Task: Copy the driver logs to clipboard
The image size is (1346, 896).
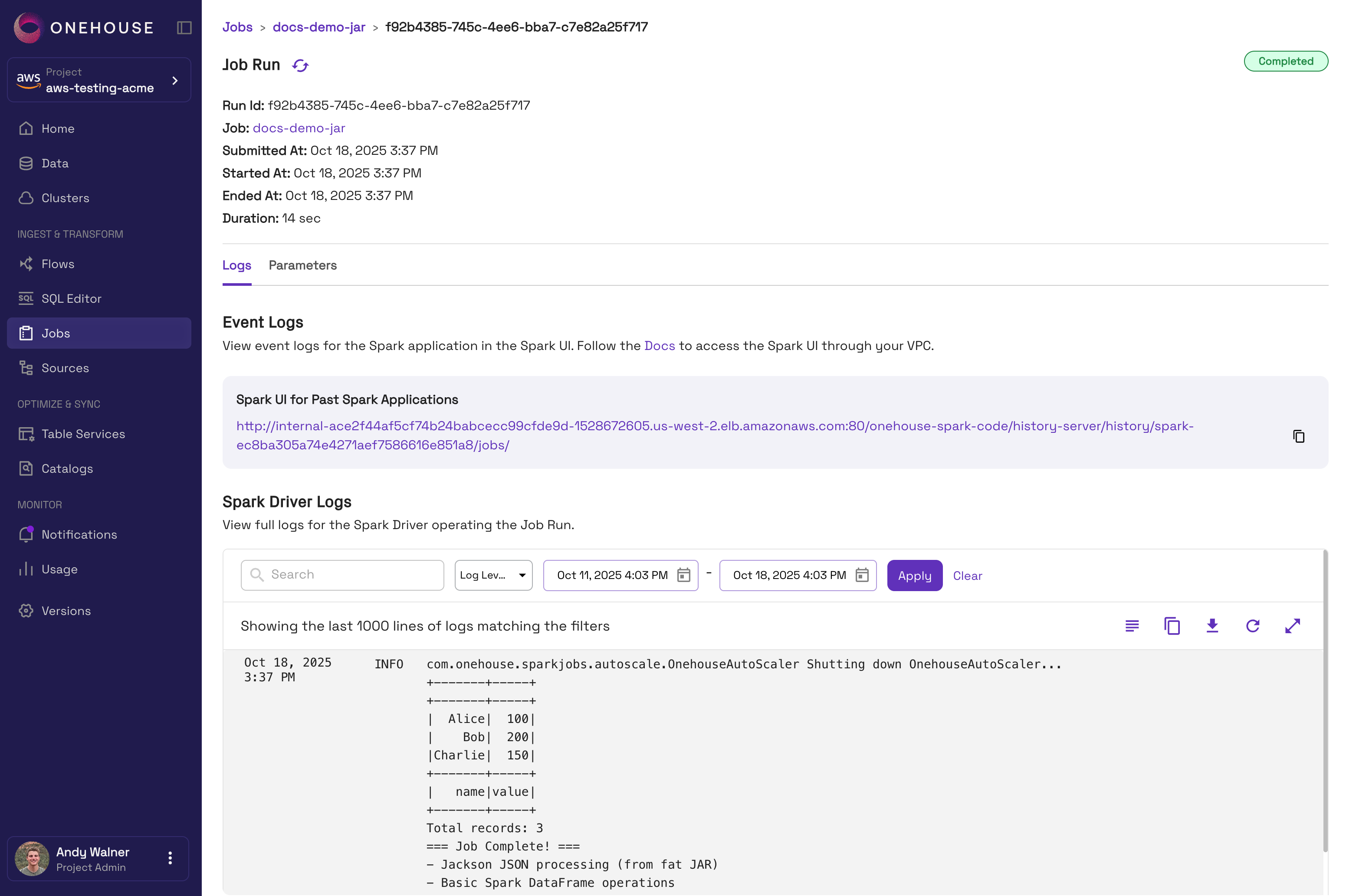Action: 1172,626
